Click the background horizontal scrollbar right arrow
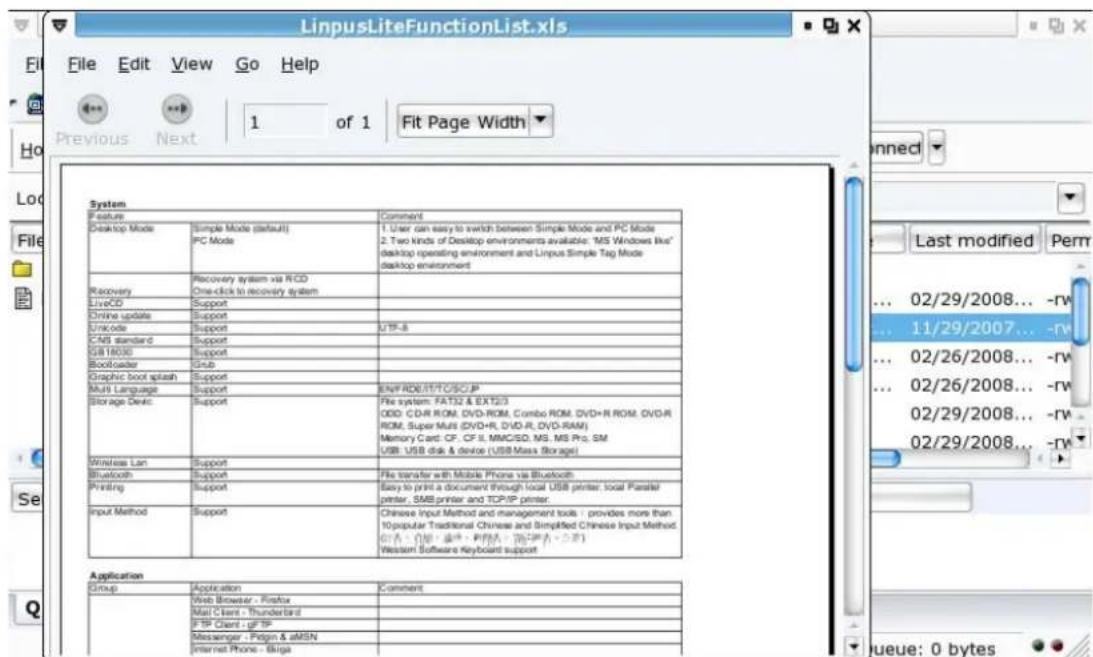1093x657 pixels. click(1062, 458)
